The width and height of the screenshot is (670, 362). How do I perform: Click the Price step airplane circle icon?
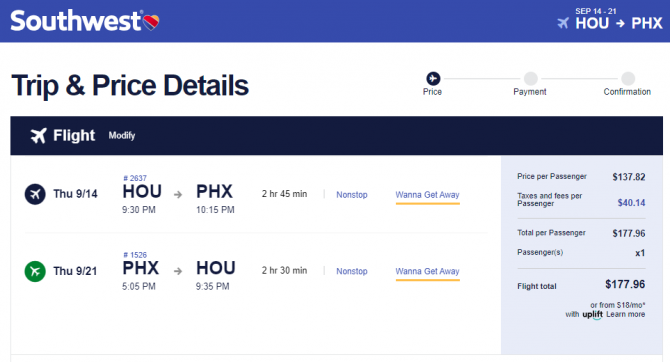pos(433,79)
